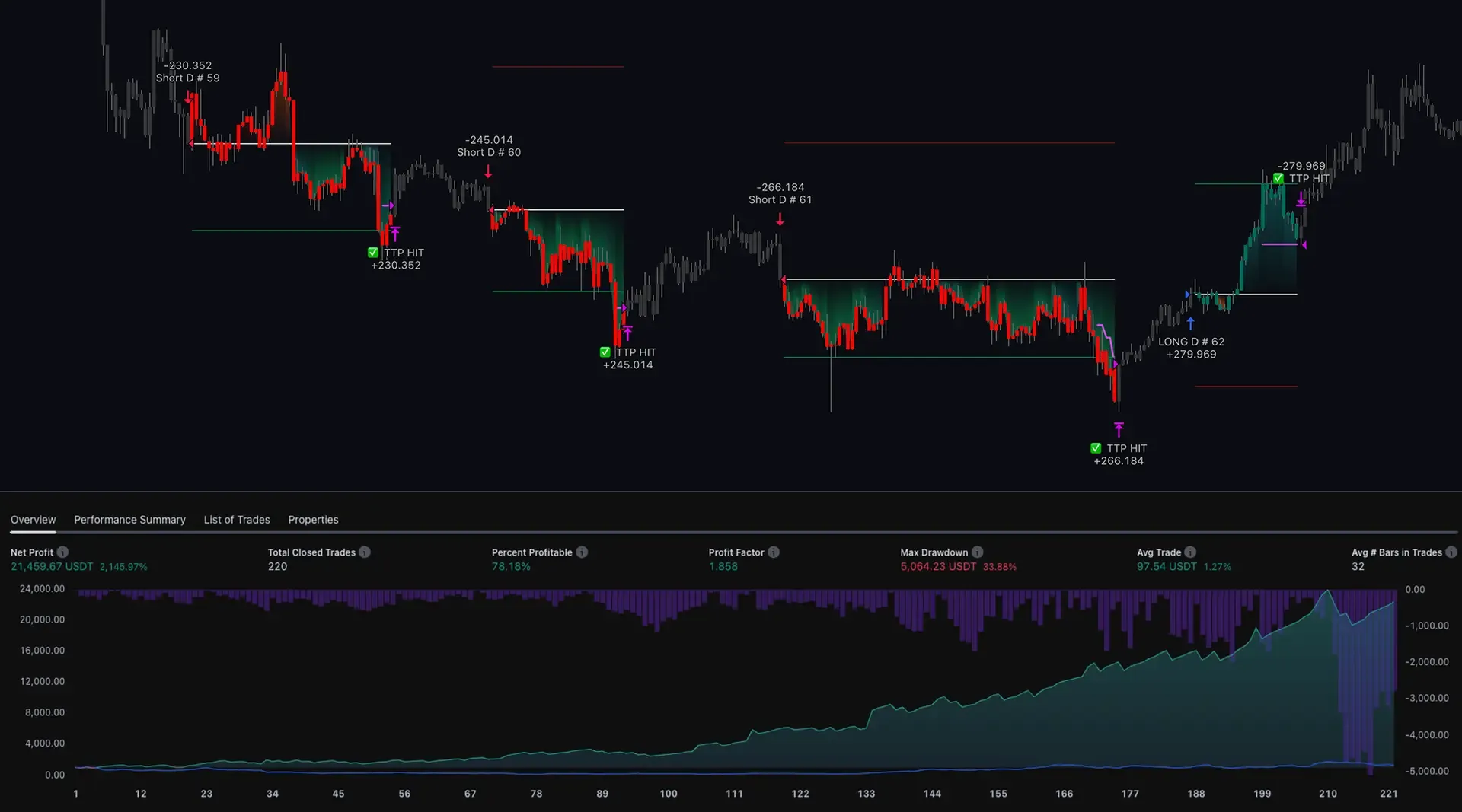Click the red down arrow under Short D # 60
This screenshot has height=812, width=1462.
[488, 173]
